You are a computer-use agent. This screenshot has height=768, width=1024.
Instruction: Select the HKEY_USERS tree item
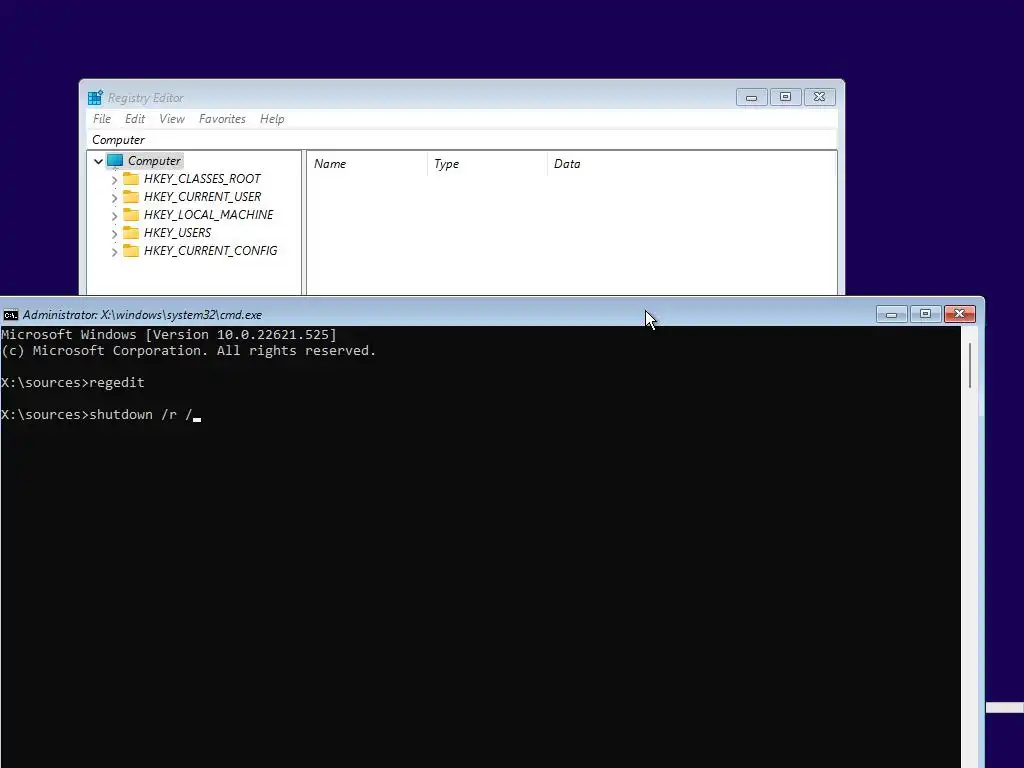click(177, 232)
